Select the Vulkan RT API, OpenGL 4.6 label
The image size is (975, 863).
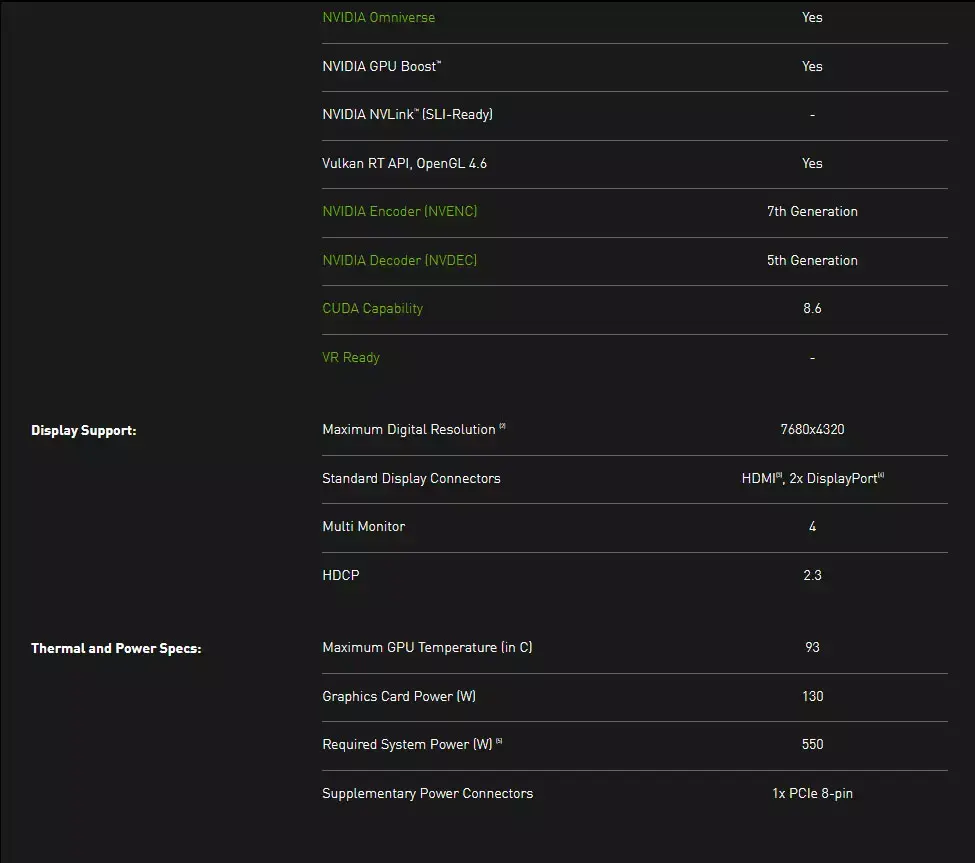click(x=404, y=164)
